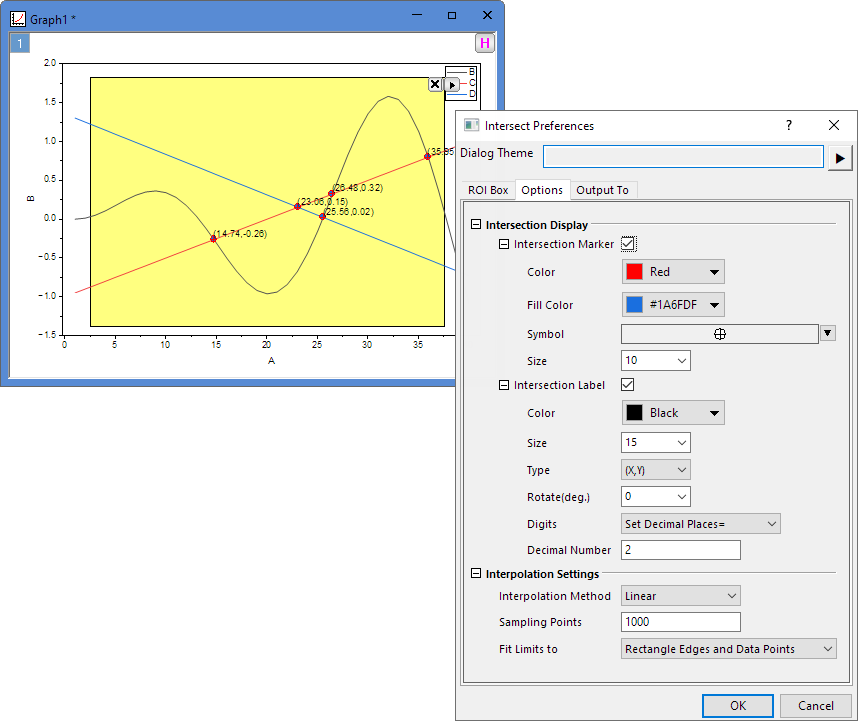This screenshot has height=725, width=860.
Task: Click the OK button
Action: pyautogui.click(x=738, y=706)
